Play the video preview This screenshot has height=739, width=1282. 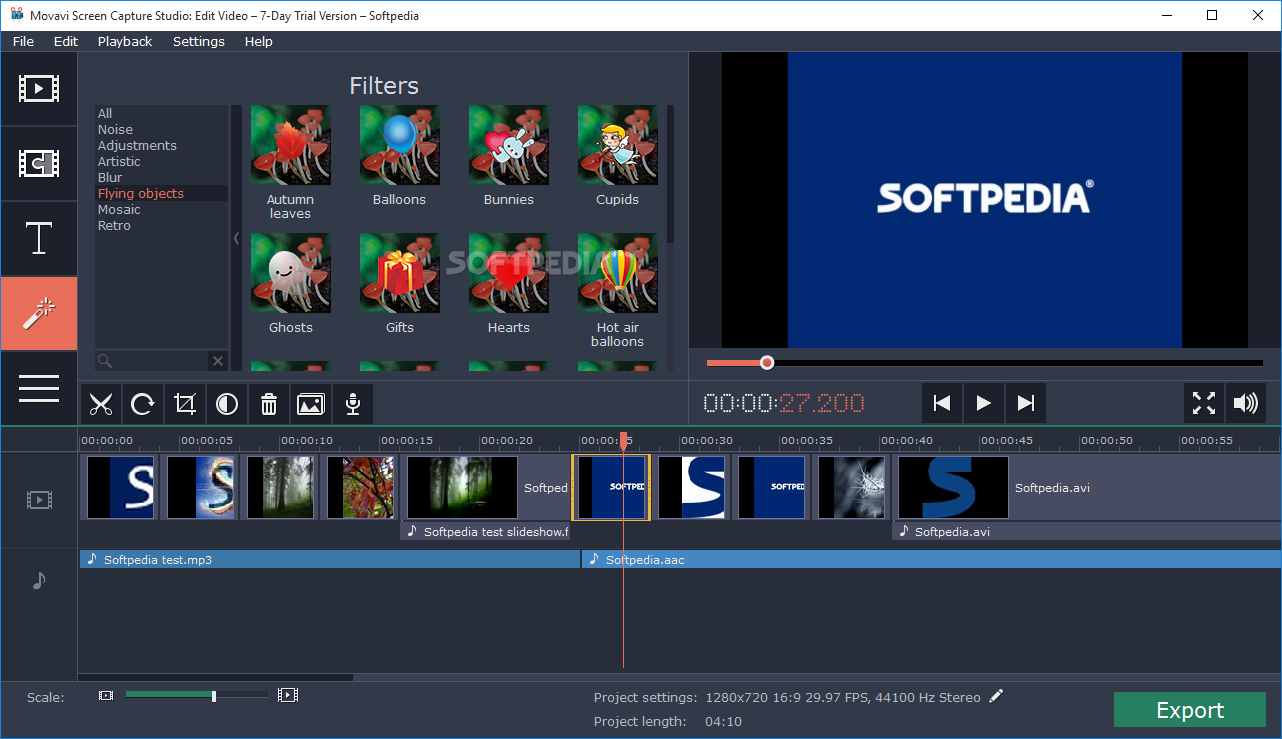[984, 403]
